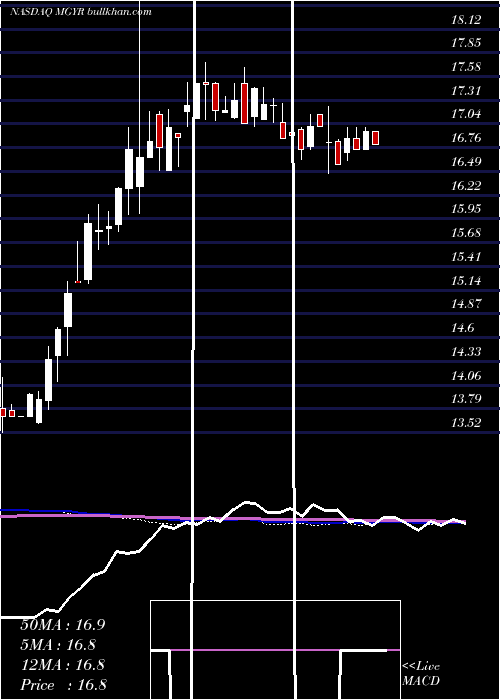This screenshot has width=500, height=700.
Task: Click the 17.85 price axis label
Action: point(467,44)
